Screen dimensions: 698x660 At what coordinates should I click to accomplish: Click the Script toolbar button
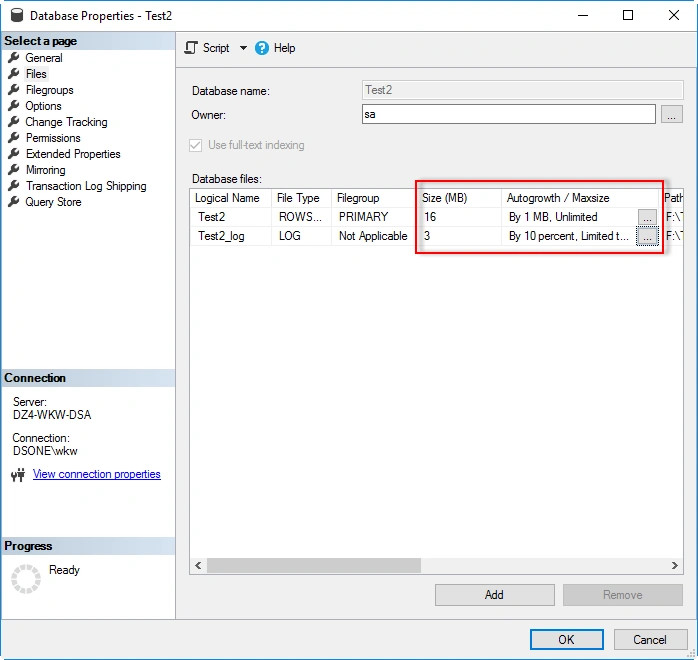point(207,48)
